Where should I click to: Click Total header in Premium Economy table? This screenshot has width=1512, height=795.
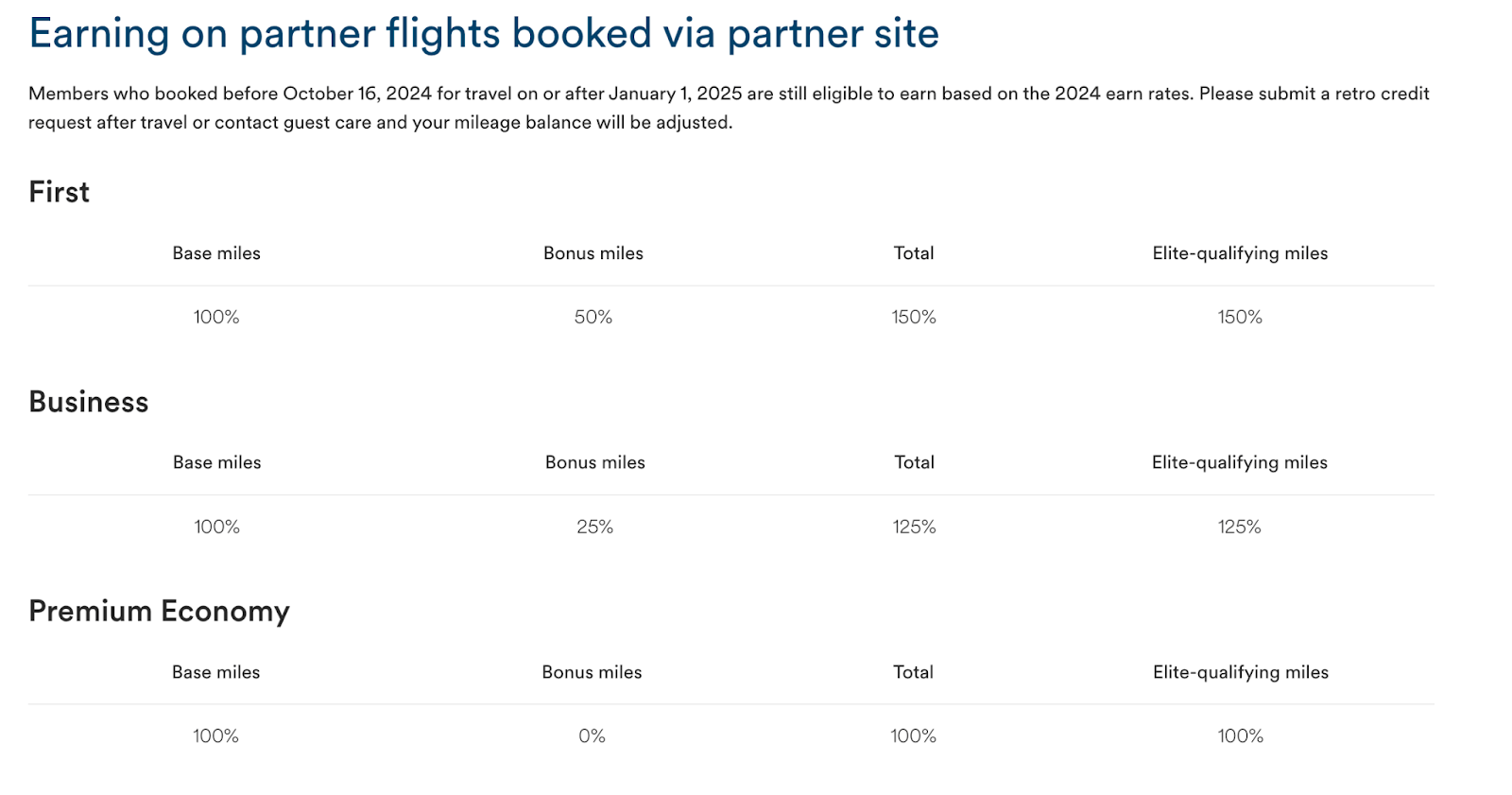(913, 672)
